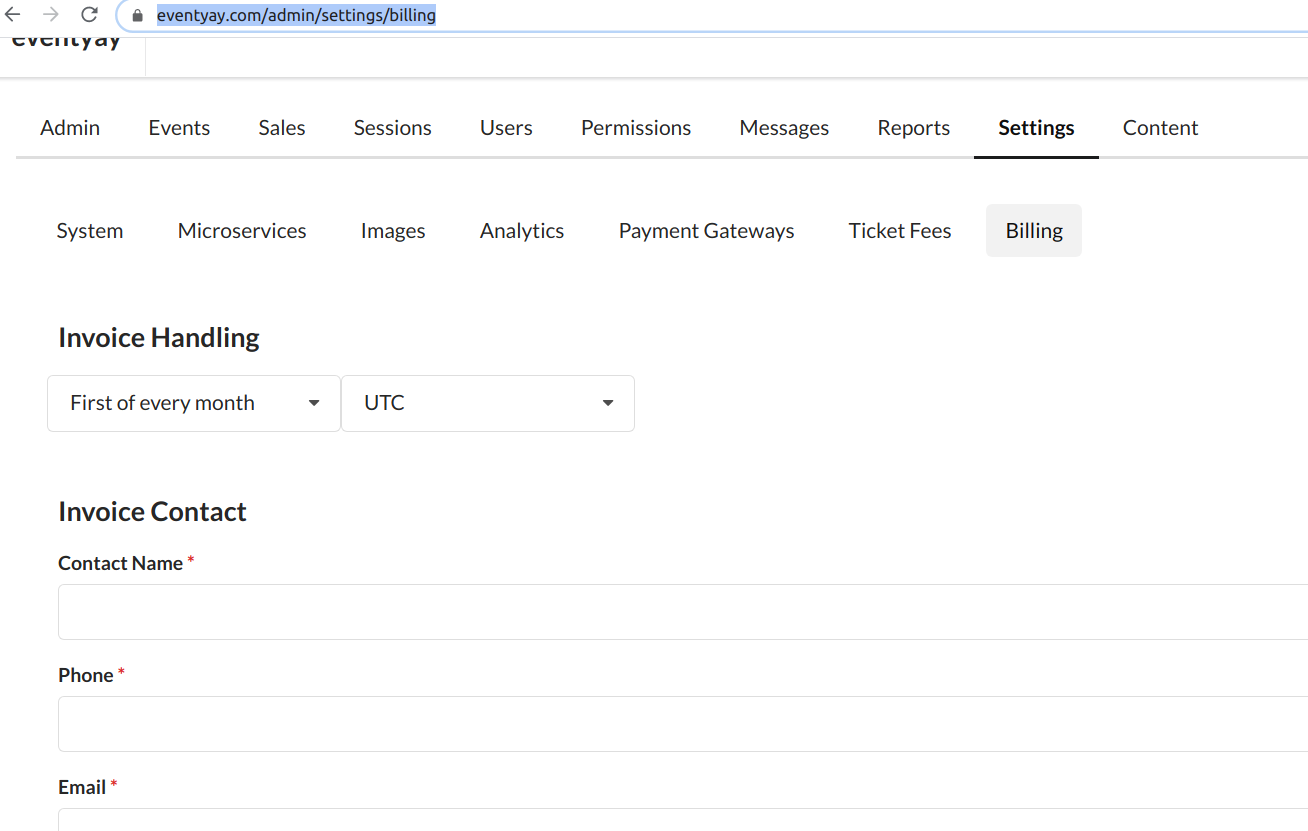Image resolution: width=1308 pixels, height=831 pixels.
Task: Open the Users tab
Action: click(x=506, y=128)
